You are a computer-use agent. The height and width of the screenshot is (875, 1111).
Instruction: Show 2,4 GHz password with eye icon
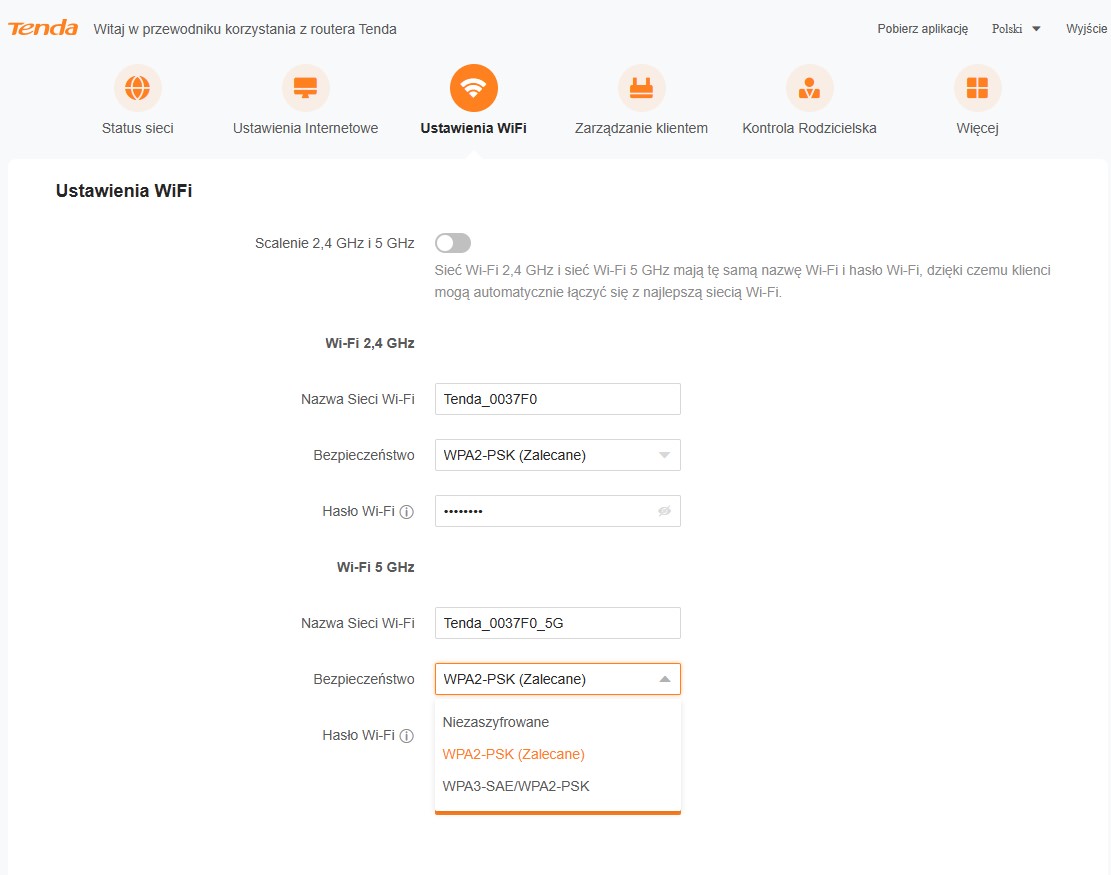(x=664, y=511)
